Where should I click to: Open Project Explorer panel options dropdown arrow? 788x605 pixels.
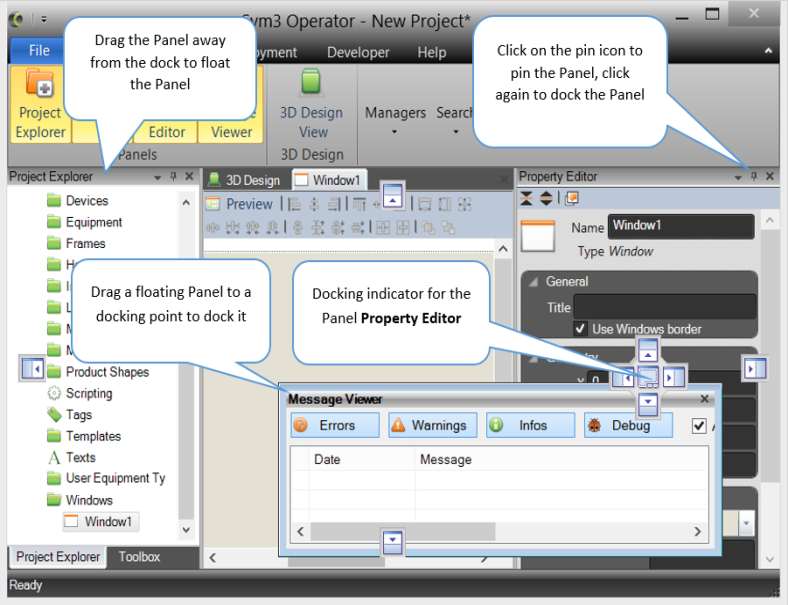157,177
